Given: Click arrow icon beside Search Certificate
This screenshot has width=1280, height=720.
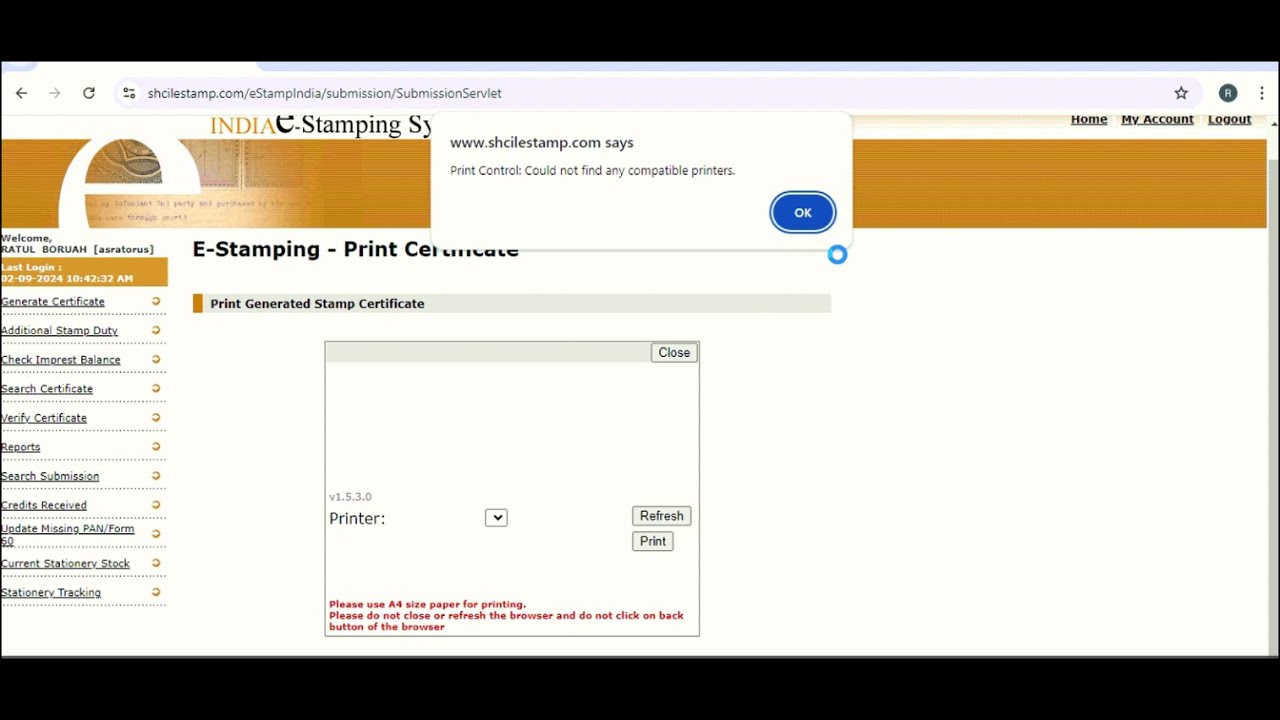Looking at the screenshot, I should point(156,388).
